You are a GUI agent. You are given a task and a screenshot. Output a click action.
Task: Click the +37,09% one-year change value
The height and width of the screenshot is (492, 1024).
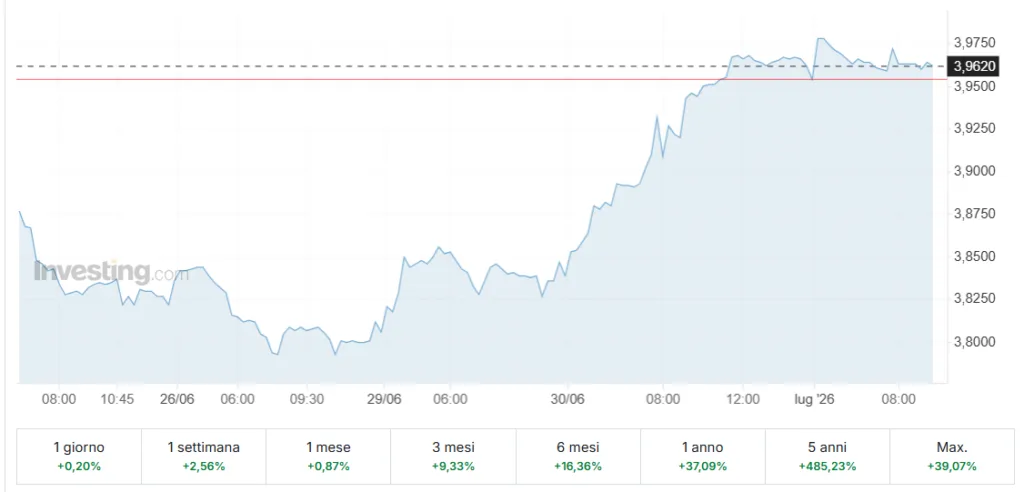703,467
